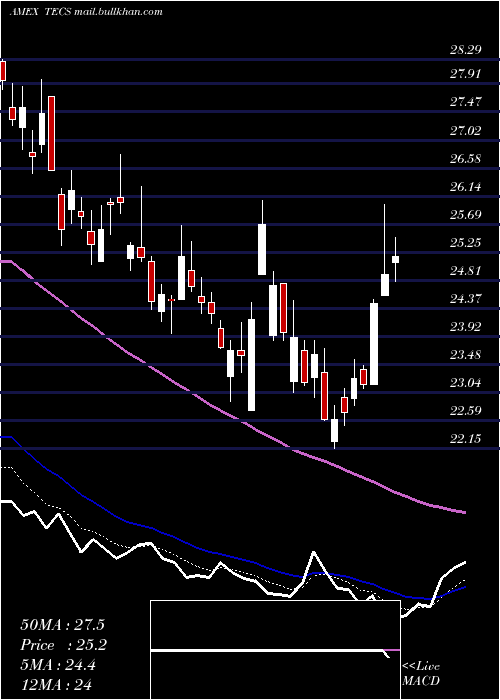The height and width of the screenshot is (700, 500).
Task: Click the 50MA : 27.5 readout
Action: click(x=62, y=625)
